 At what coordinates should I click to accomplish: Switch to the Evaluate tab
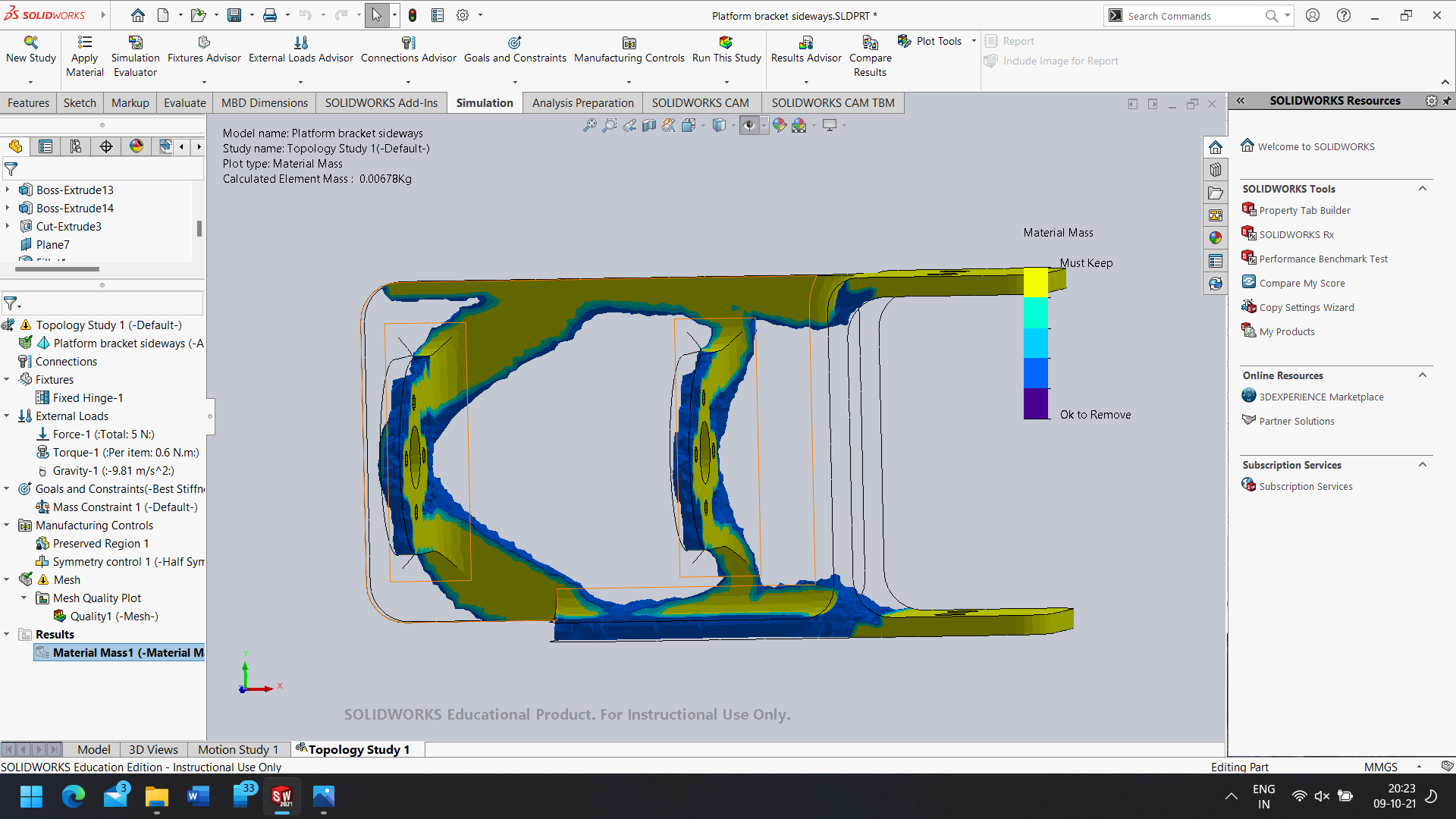click(185, 103)
